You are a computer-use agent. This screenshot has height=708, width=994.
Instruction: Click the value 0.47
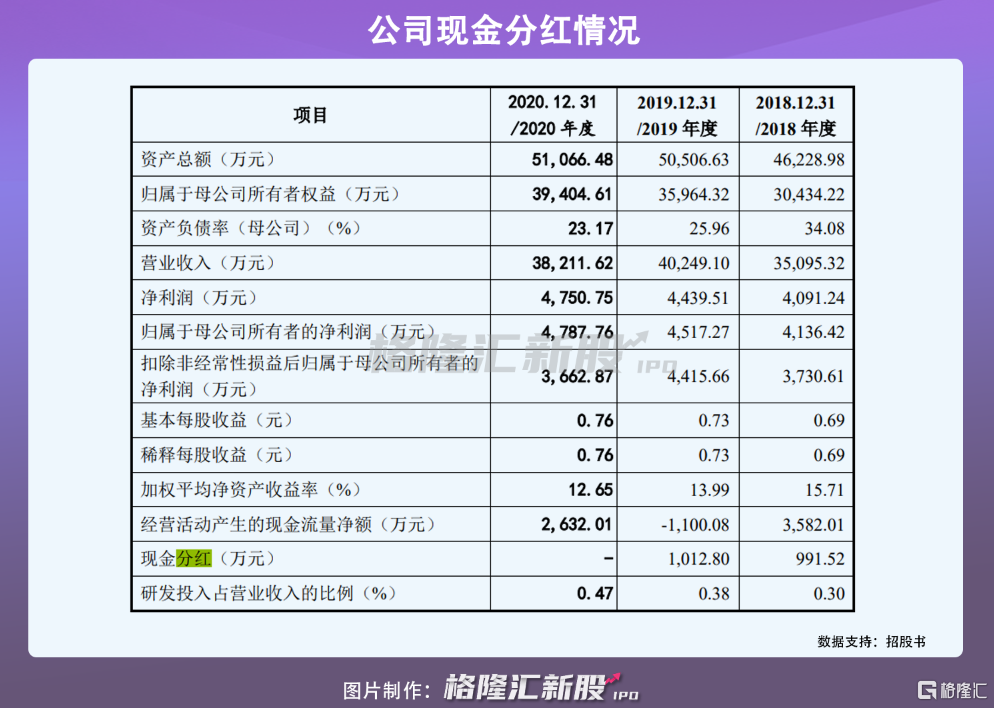coord(595,593)
